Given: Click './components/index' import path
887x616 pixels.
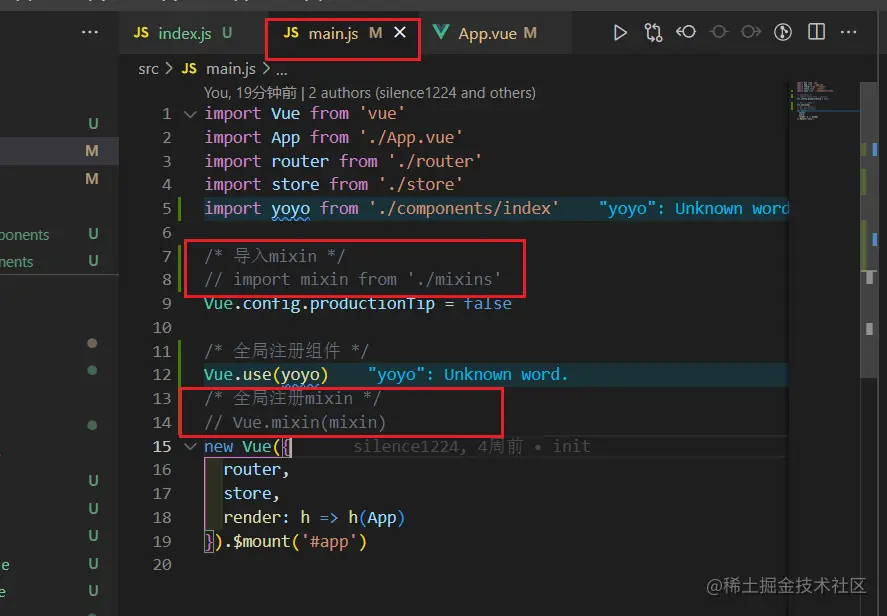Looking at the screenshot, I should click(x=464, y=209).
